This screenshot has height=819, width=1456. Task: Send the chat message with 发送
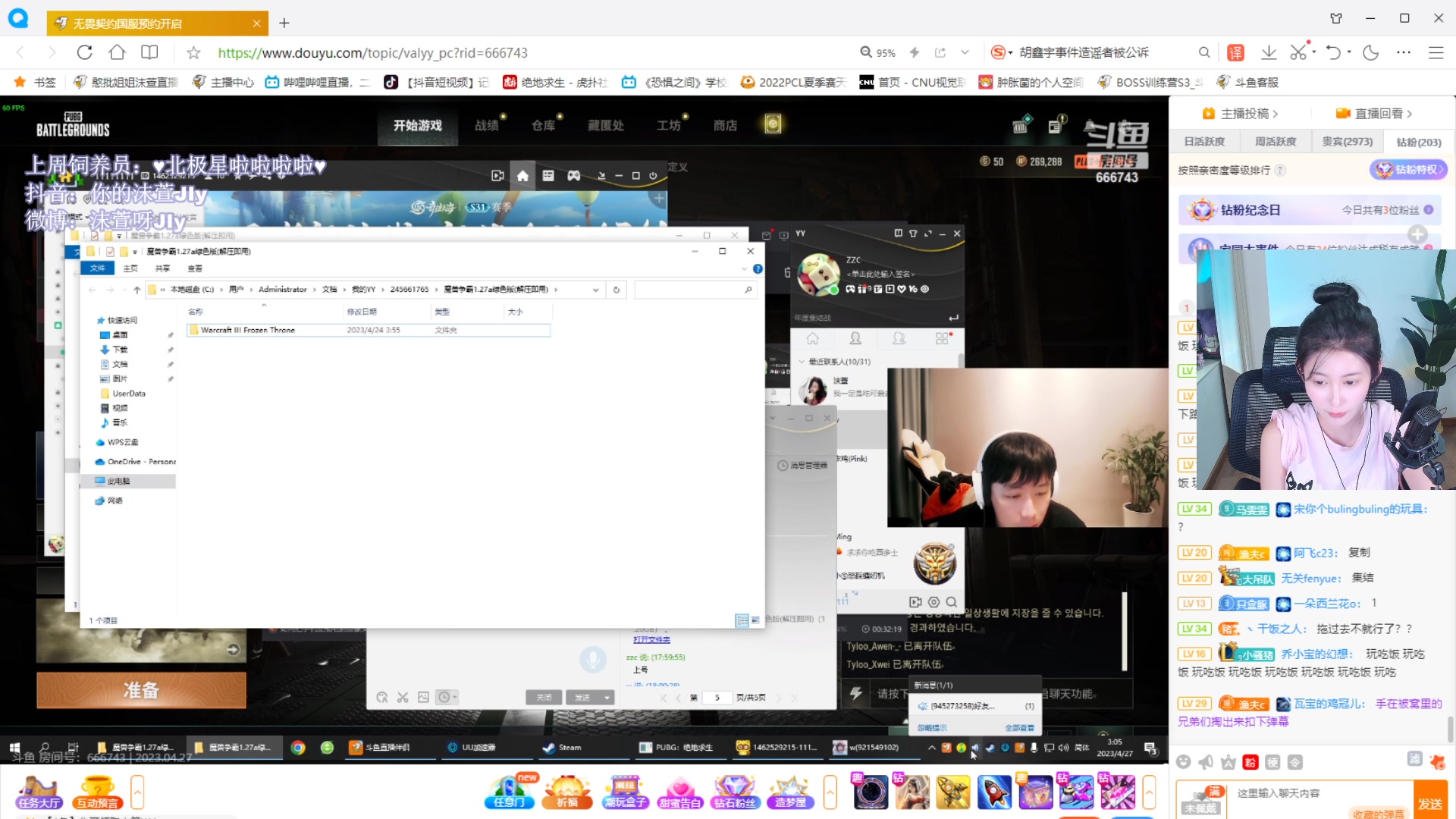[x=1430, y=804]
